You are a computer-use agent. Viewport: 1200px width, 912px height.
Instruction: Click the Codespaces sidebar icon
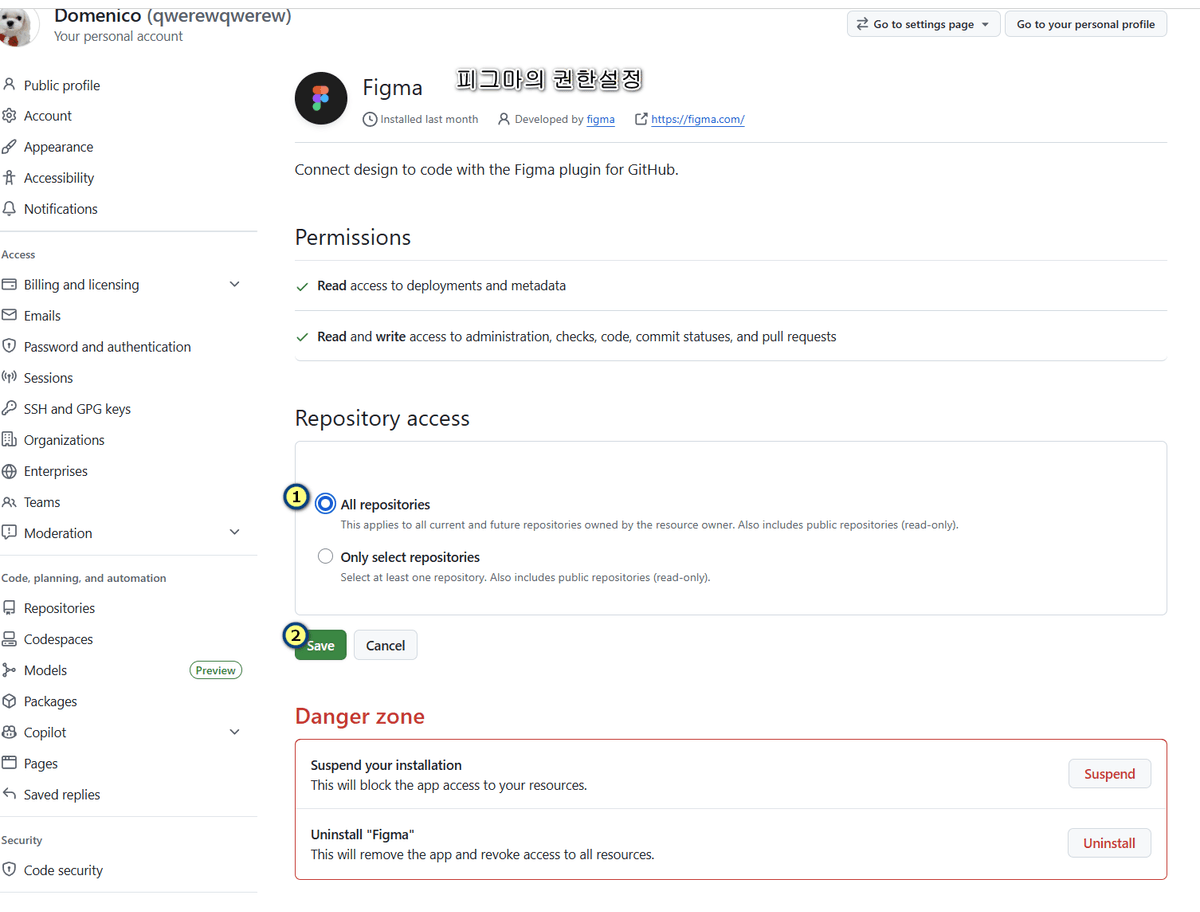[10, 639]
